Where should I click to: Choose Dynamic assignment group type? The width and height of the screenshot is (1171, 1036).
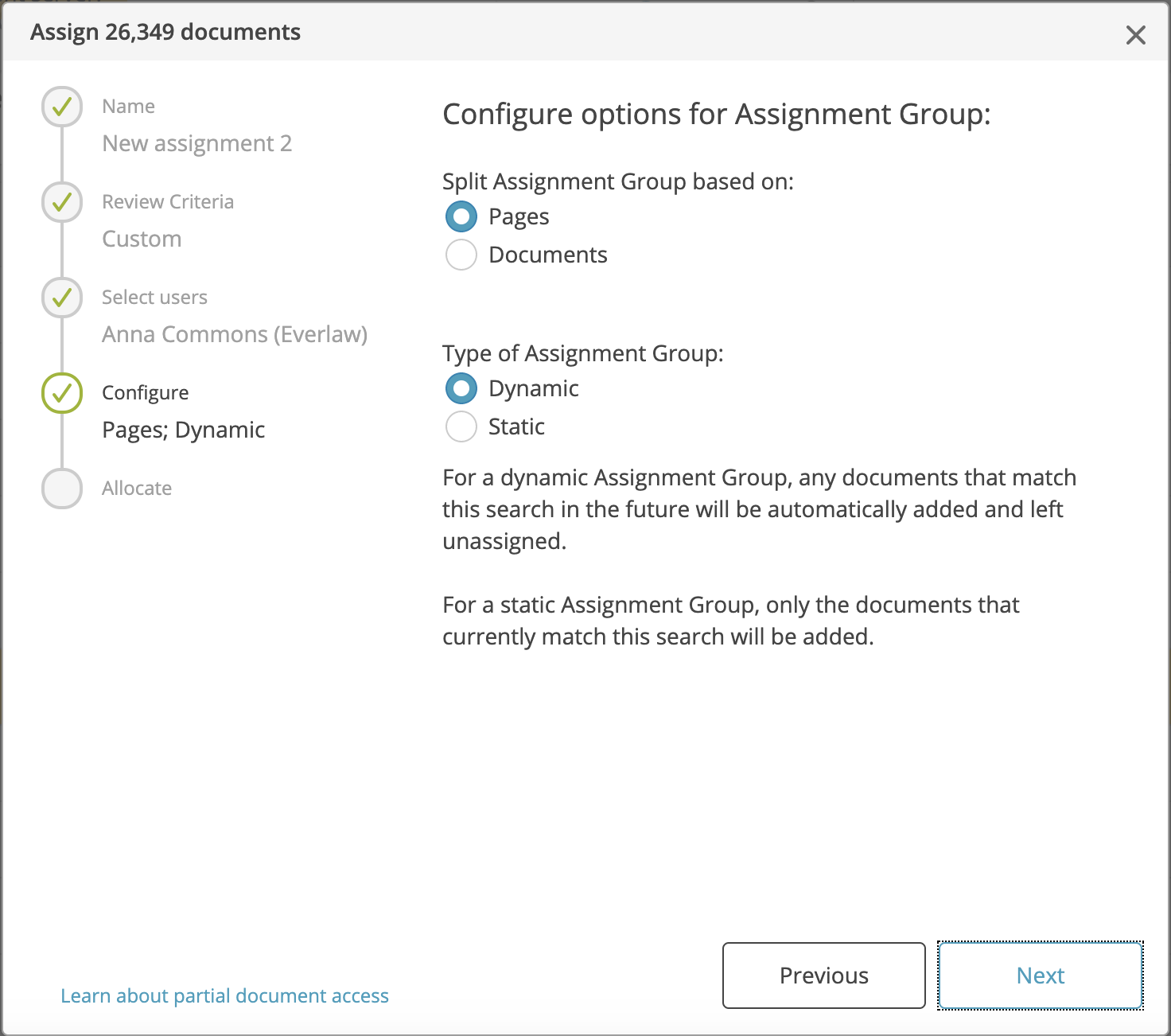[x=461, y=388]
